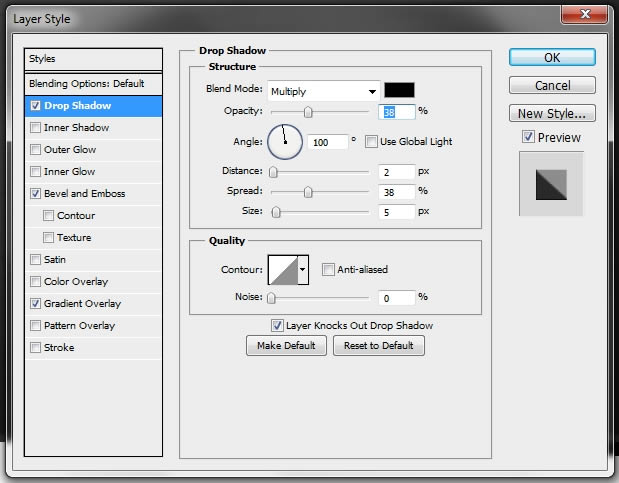Screen dimensions: 619x483
Task: Select the Drop Shadow style row
Action: tap(93, 106)
